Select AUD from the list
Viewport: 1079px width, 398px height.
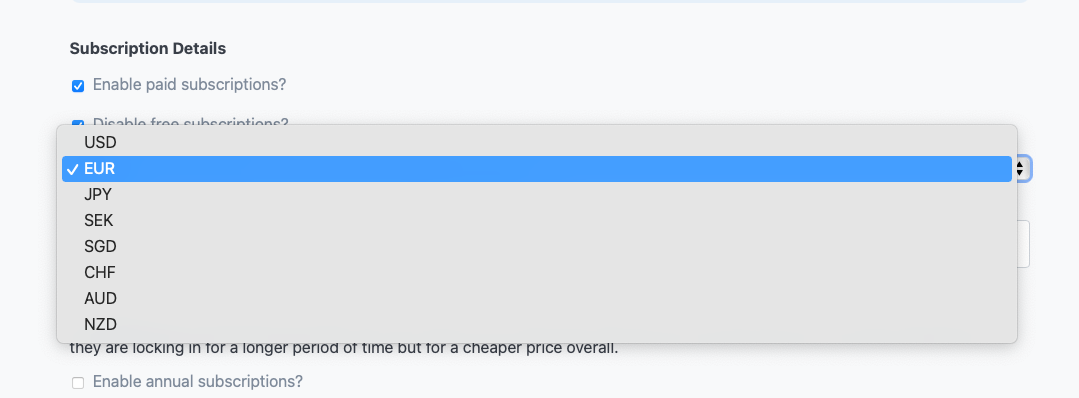click(x=537, y=299)
